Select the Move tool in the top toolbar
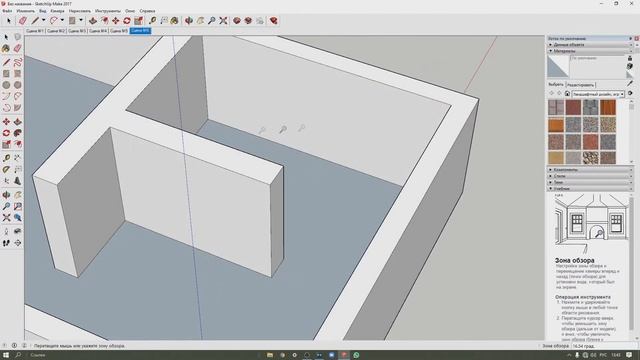 coord(116,20)
